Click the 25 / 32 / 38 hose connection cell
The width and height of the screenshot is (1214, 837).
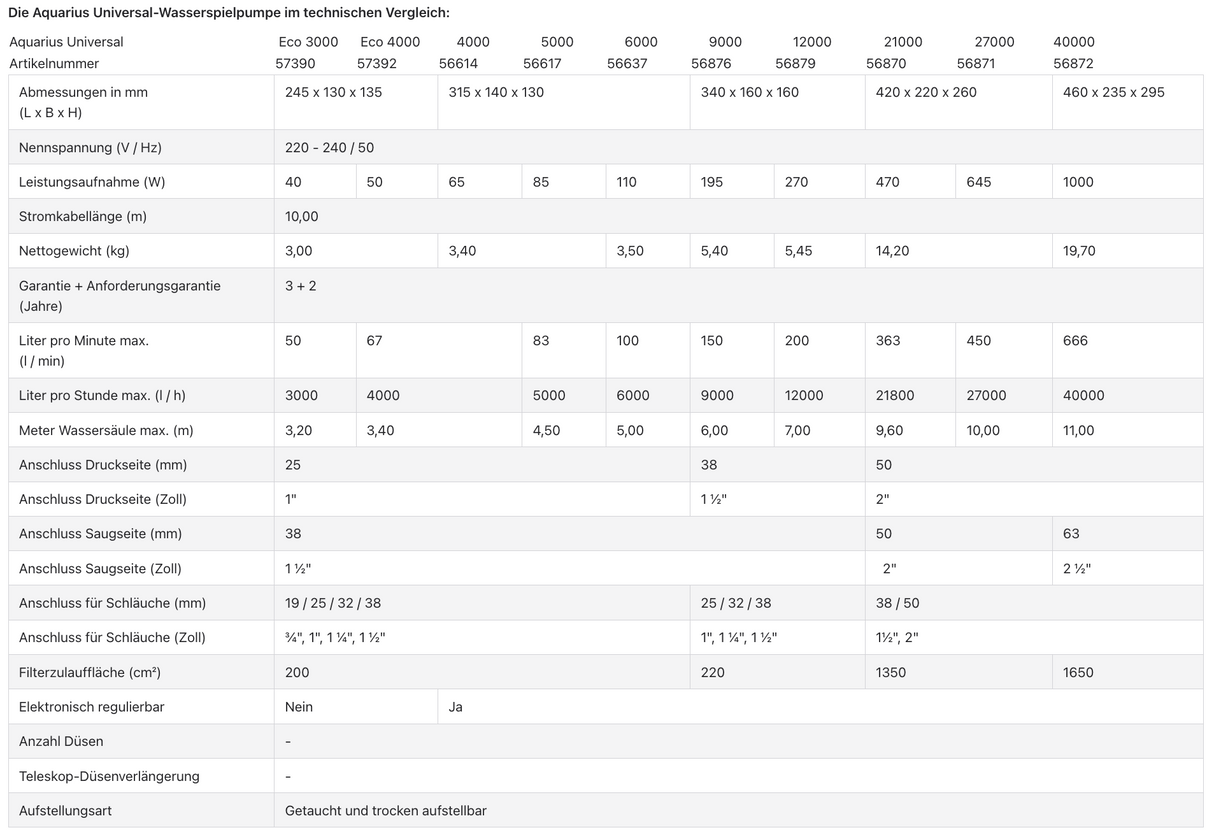736,603
